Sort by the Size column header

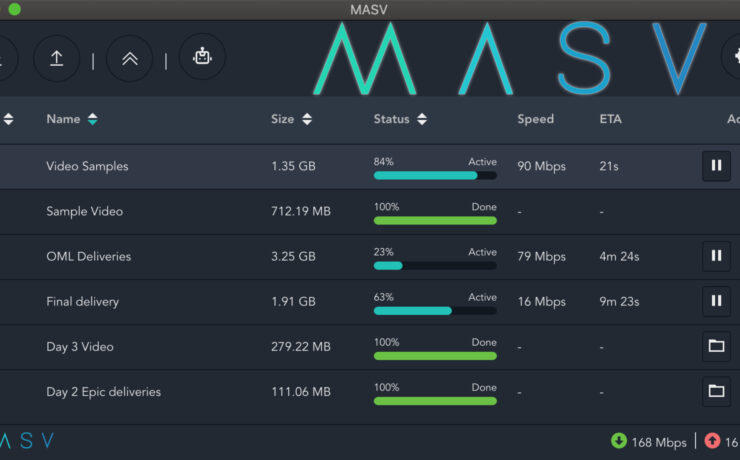click(291, 119)
